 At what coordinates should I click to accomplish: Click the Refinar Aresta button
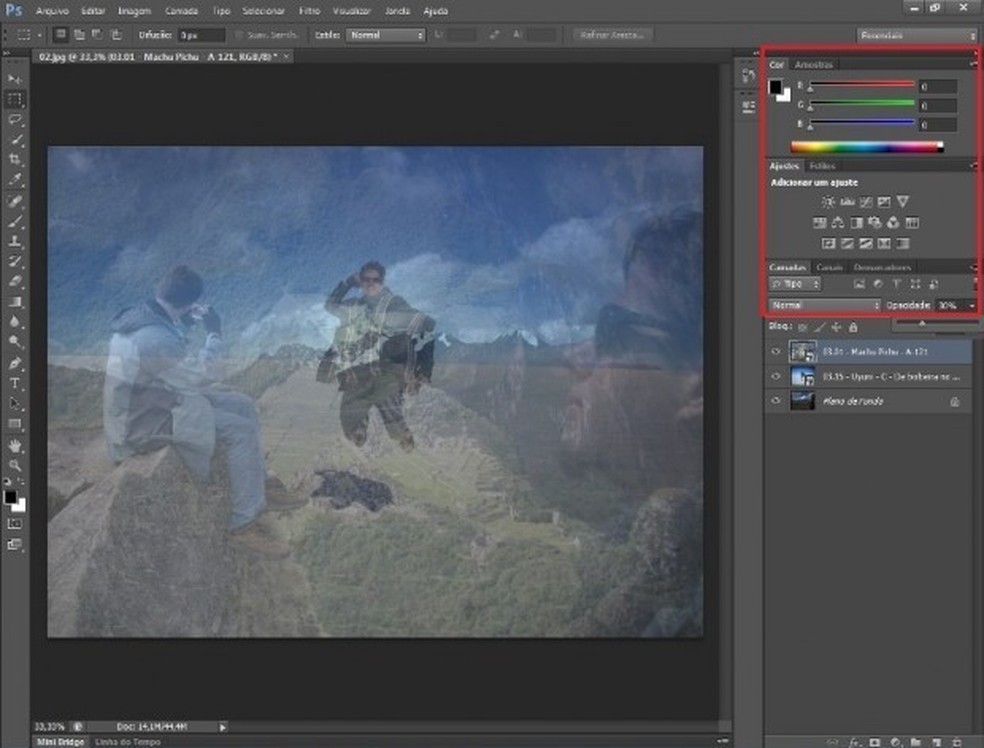click(612, 35)
